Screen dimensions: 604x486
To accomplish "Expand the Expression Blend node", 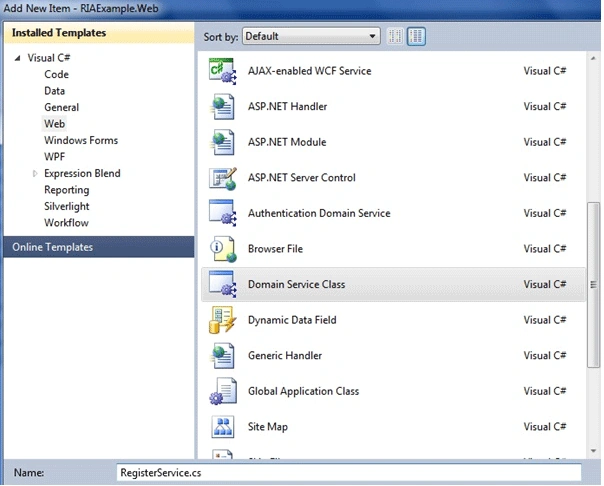I will [35, 174].
